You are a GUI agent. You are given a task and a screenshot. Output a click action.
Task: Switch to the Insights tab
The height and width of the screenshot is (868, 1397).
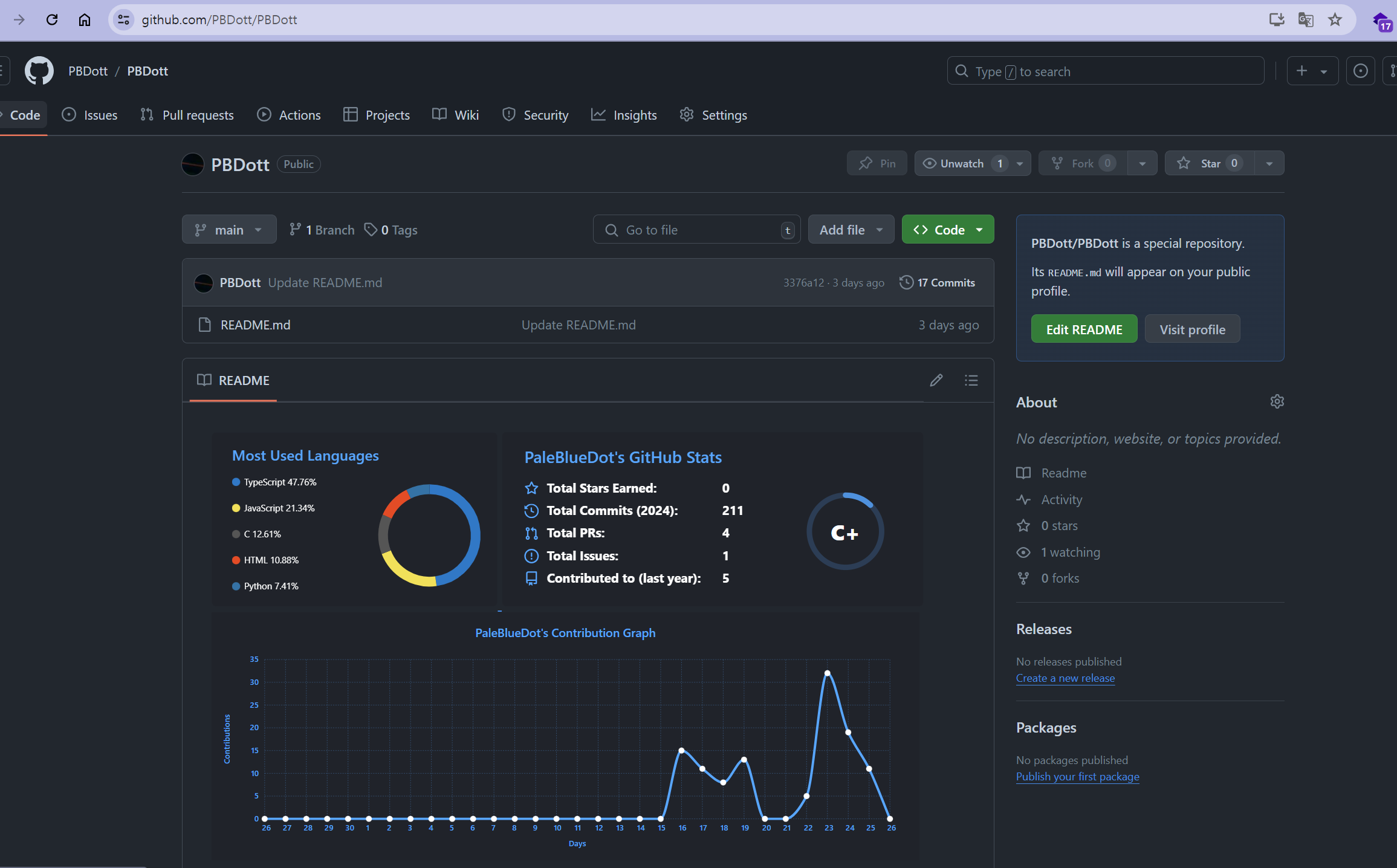coord(624,115)
